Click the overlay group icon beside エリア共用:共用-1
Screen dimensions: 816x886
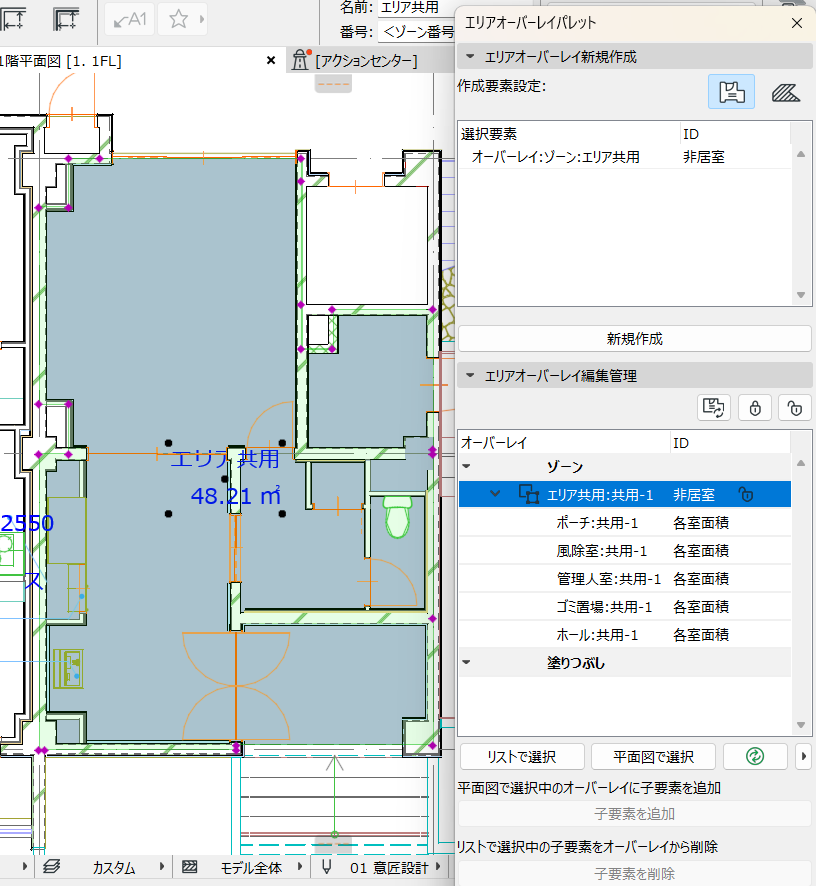(529, 495)
